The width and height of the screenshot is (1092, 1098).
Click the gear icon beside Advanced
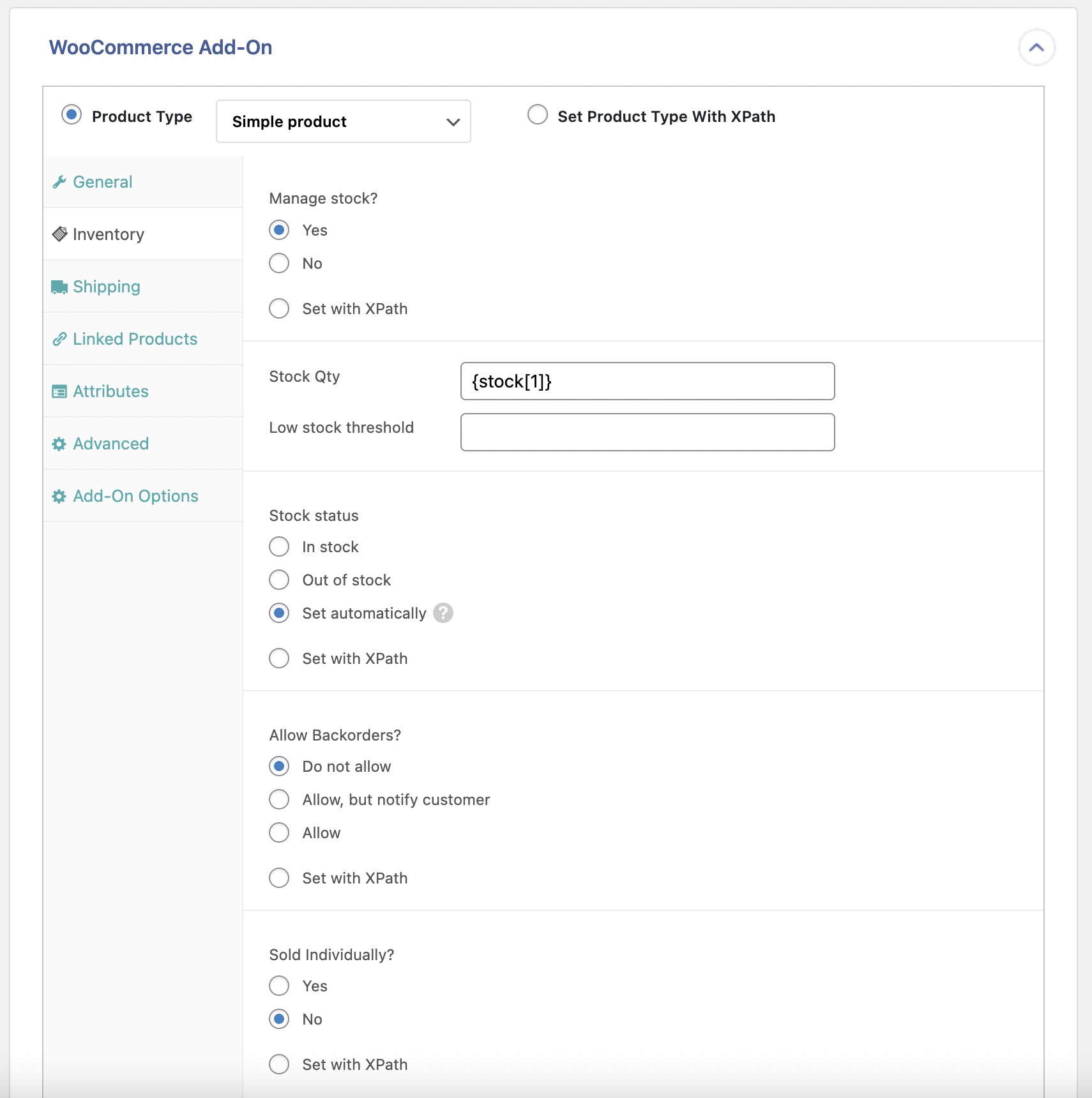pyautogui.click(x=59, y=444)
